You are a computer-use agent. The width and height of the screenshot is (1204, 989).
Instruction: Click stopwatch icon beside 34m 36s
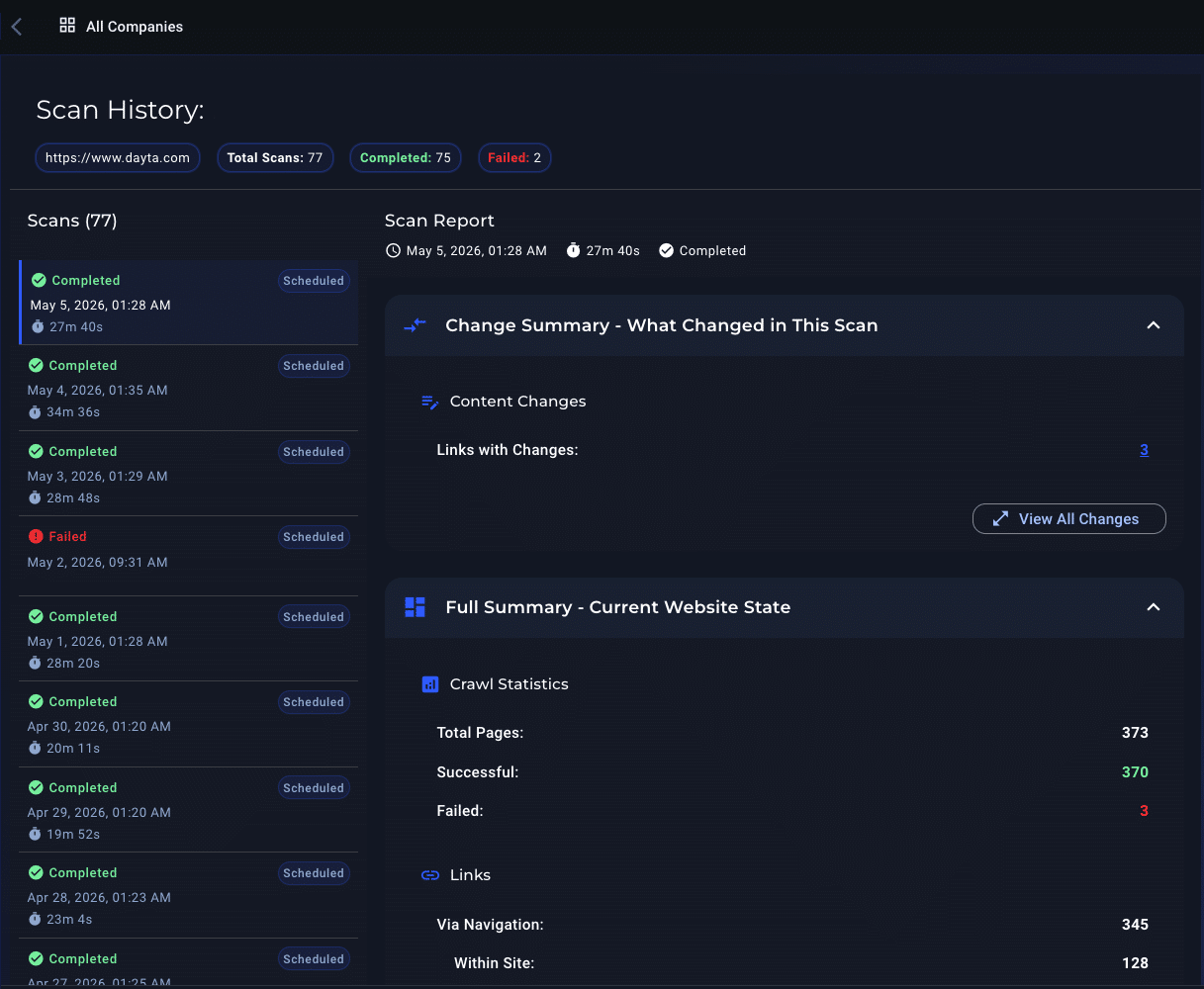pyautogui.click(x=35, y=411)
